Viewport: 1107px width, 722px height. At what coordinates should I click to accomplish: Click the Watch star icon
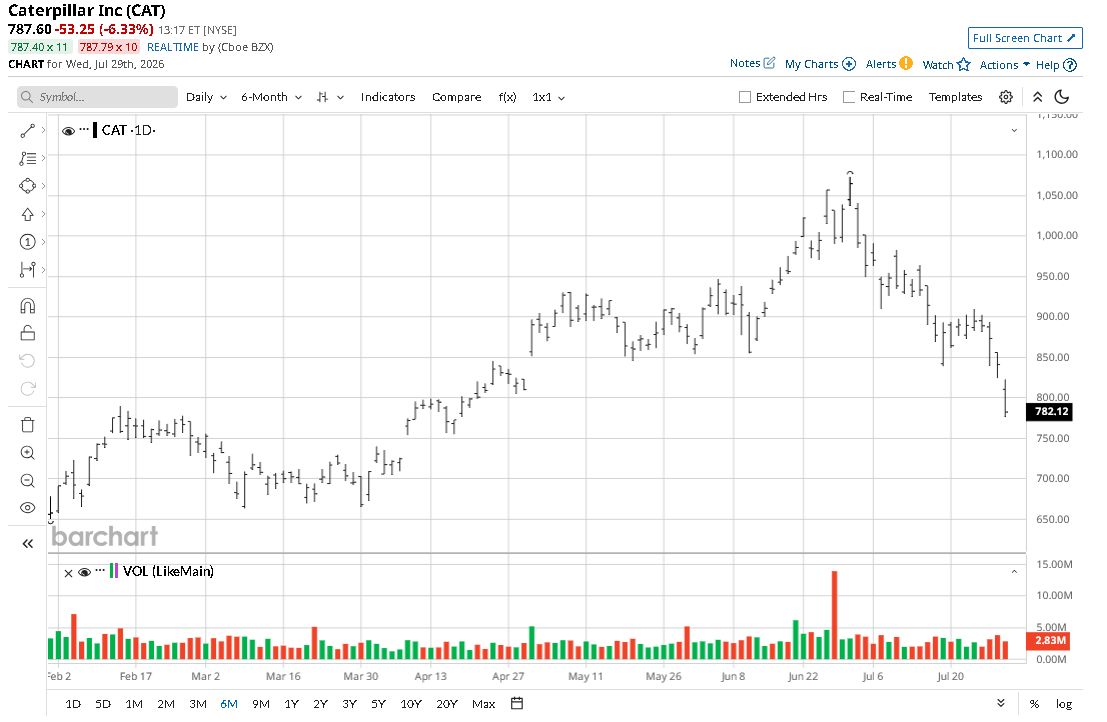[x=964, y=64]
